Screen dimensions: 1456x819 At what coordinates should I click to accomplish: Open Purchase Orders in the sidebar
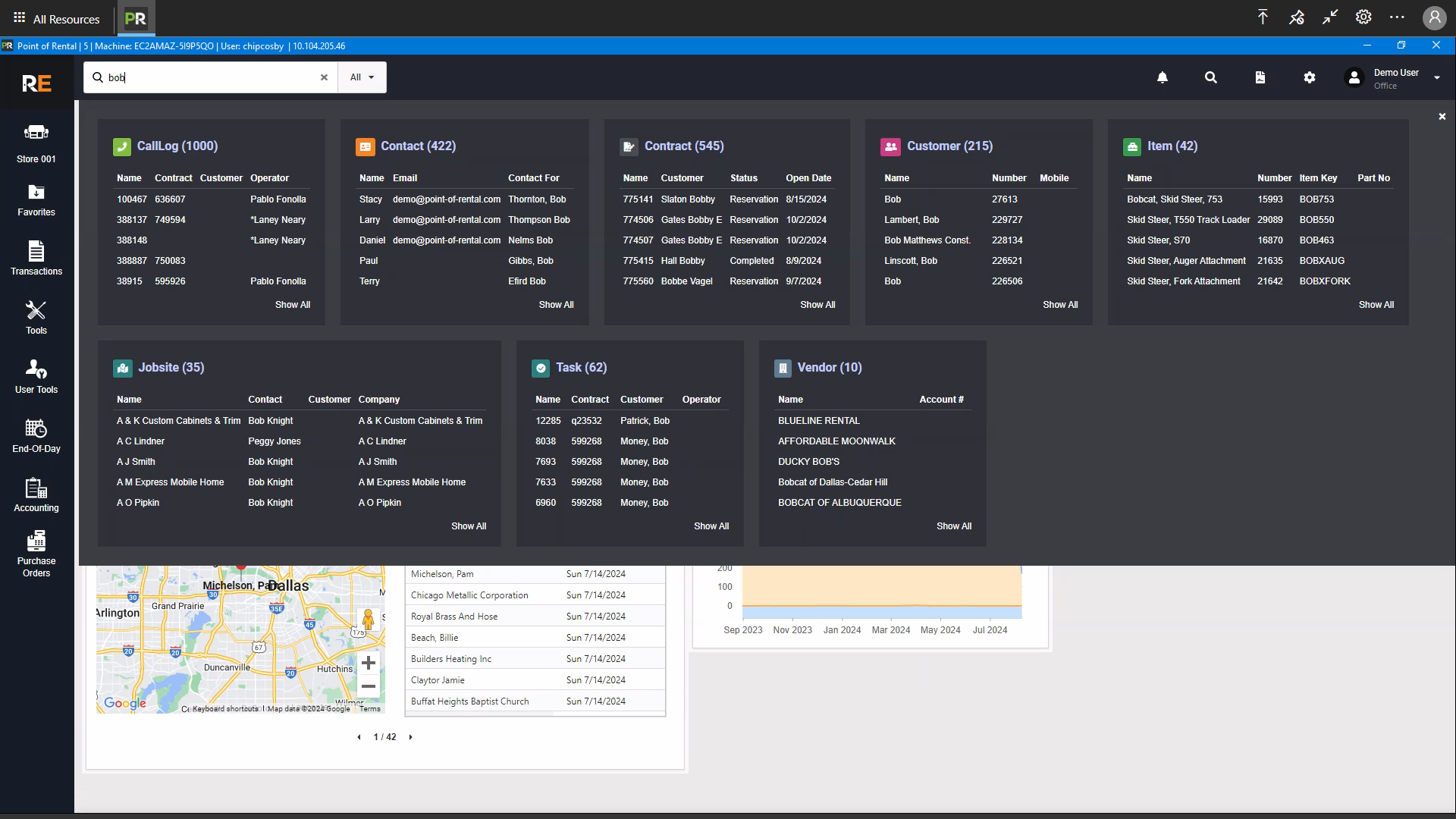pos(36,554)
